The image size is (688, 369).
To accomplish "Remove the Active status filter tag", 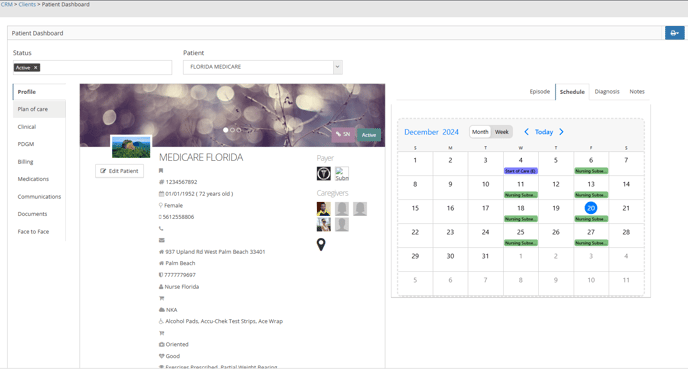I will (36, 68).
